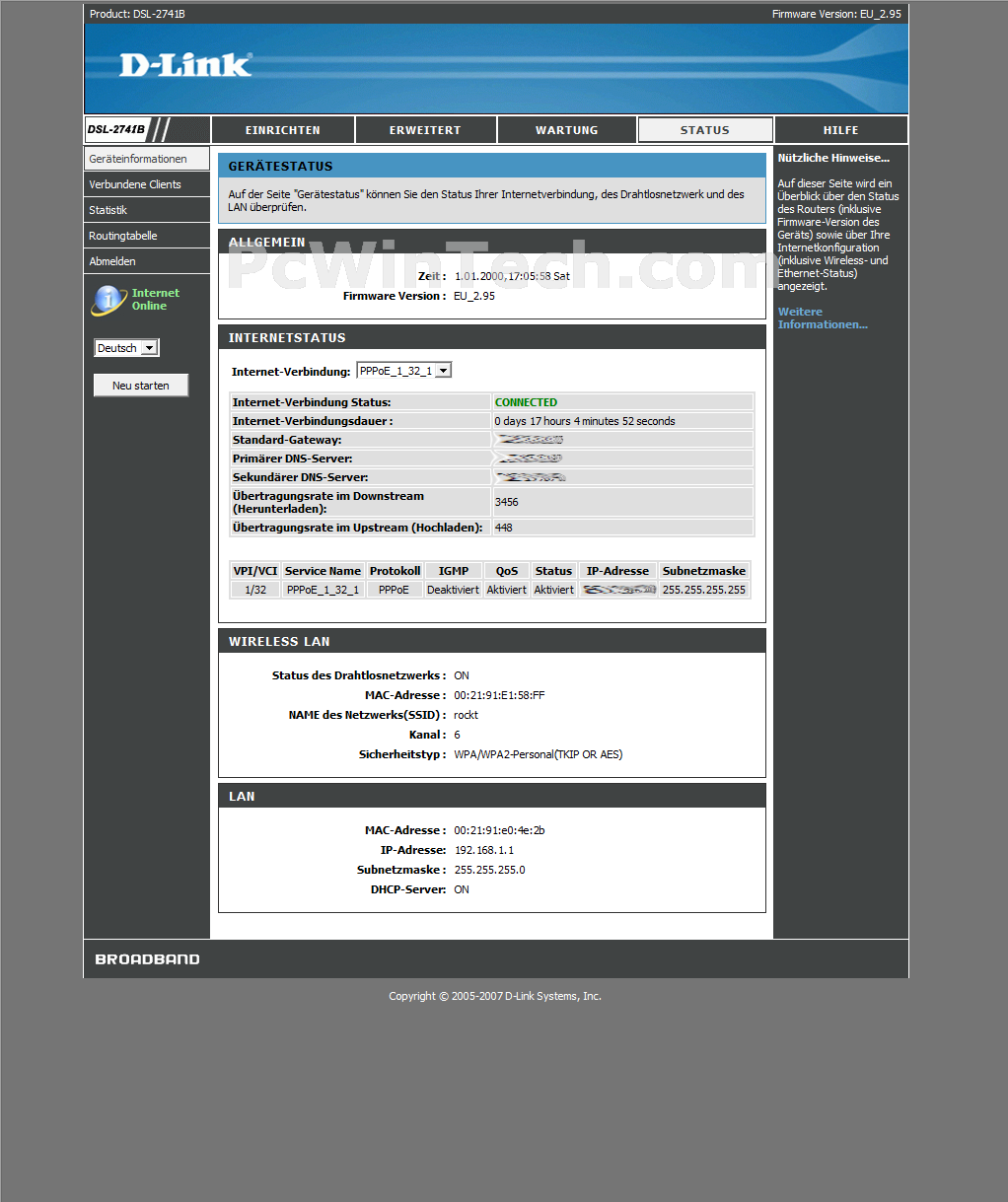Click the IGMP Deaktiviert cell
Screen dimensions: 1008x1202
[454, 590]
